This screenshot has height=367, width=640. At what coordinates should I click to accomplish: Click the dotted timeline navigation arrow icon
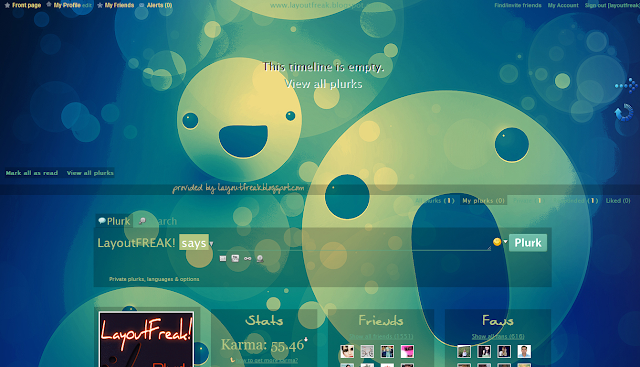pos(626,85)
